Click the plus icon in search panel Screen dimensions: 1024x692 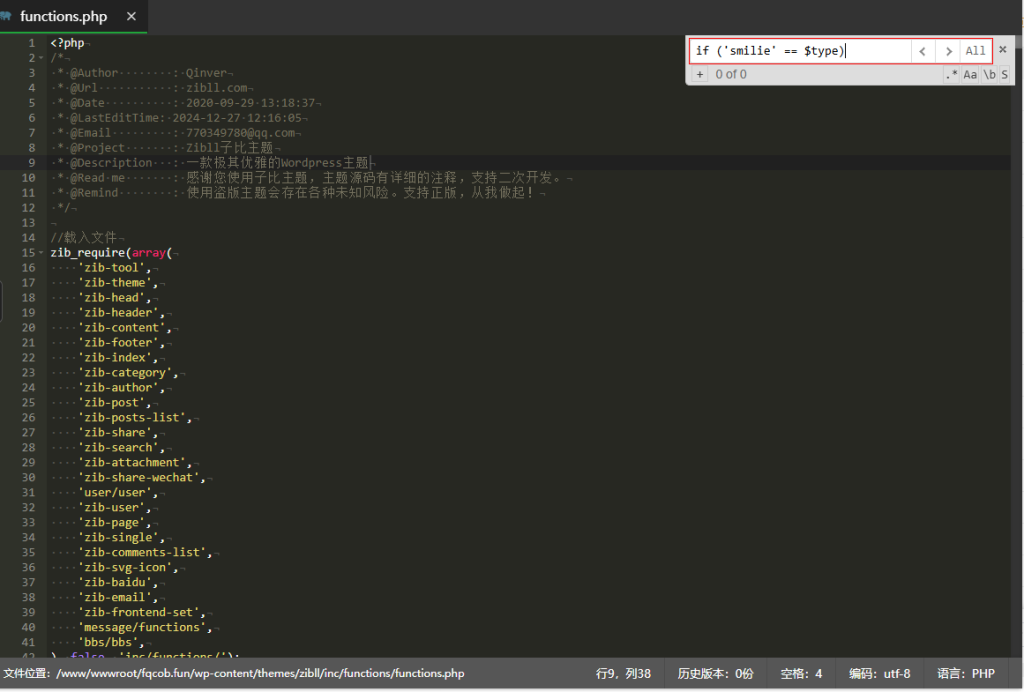(x=700, y=75)
